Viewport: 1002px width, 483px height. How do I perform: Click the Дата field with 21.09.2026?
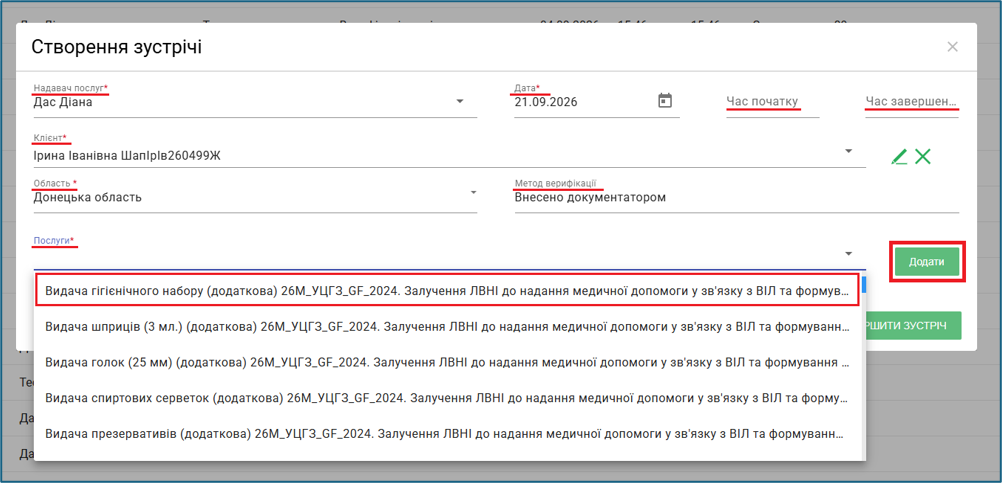coord(597,102)
